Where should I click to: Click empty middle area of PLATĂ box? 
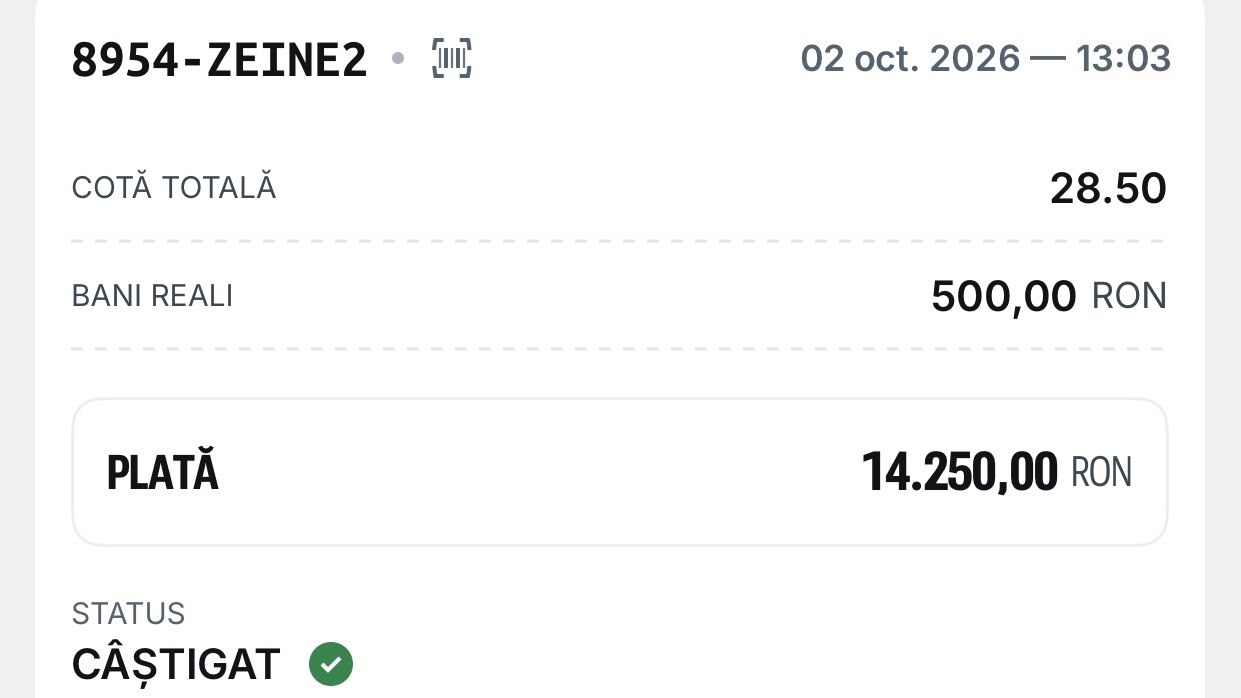540,473
